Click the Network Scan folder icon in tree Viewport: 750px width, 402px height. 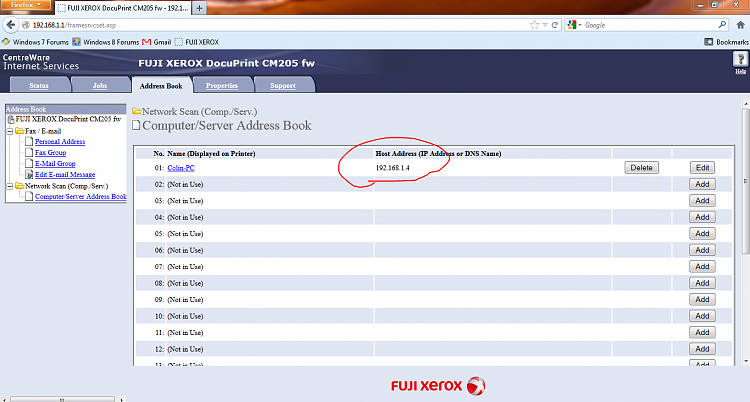point(20,186)
